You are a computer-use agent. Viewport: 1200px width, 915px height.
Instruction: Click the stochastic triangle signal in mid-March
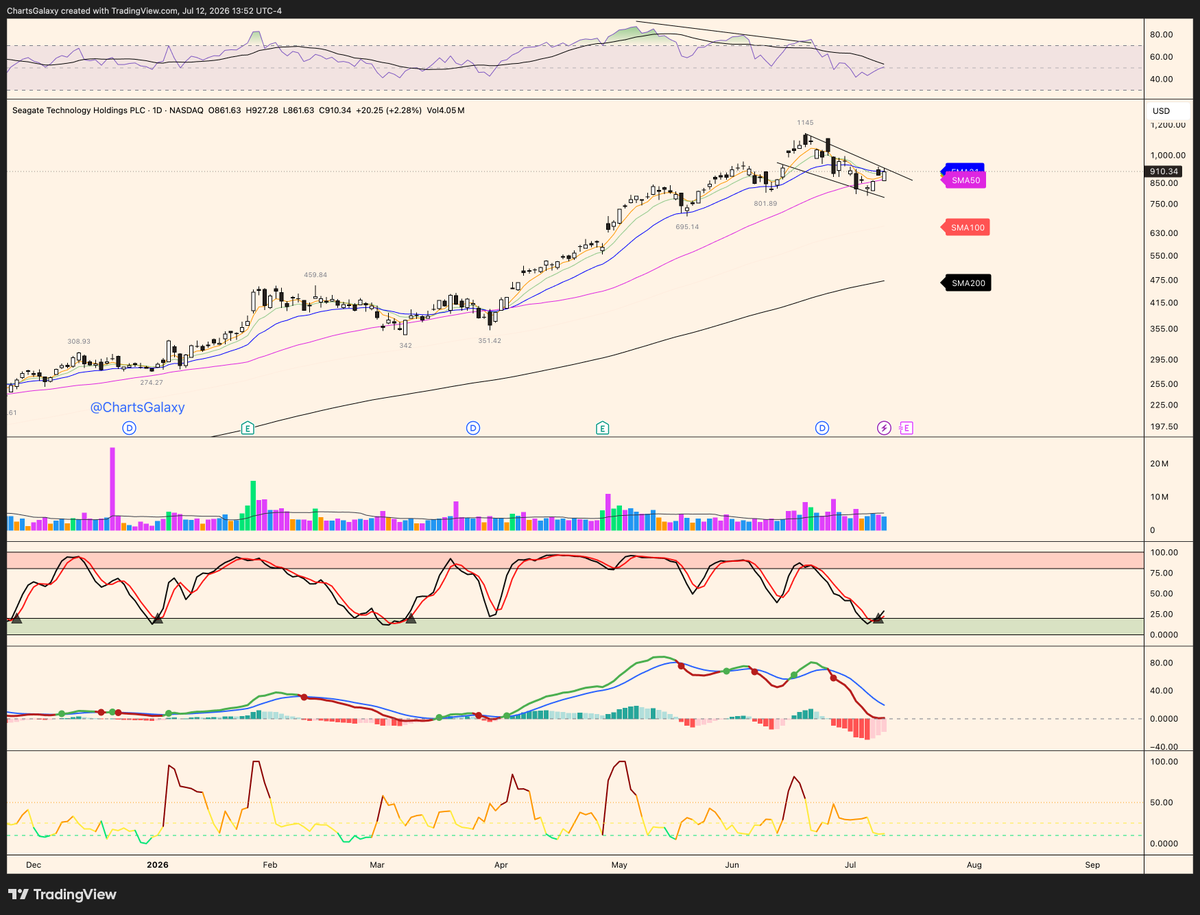(410, 619)
